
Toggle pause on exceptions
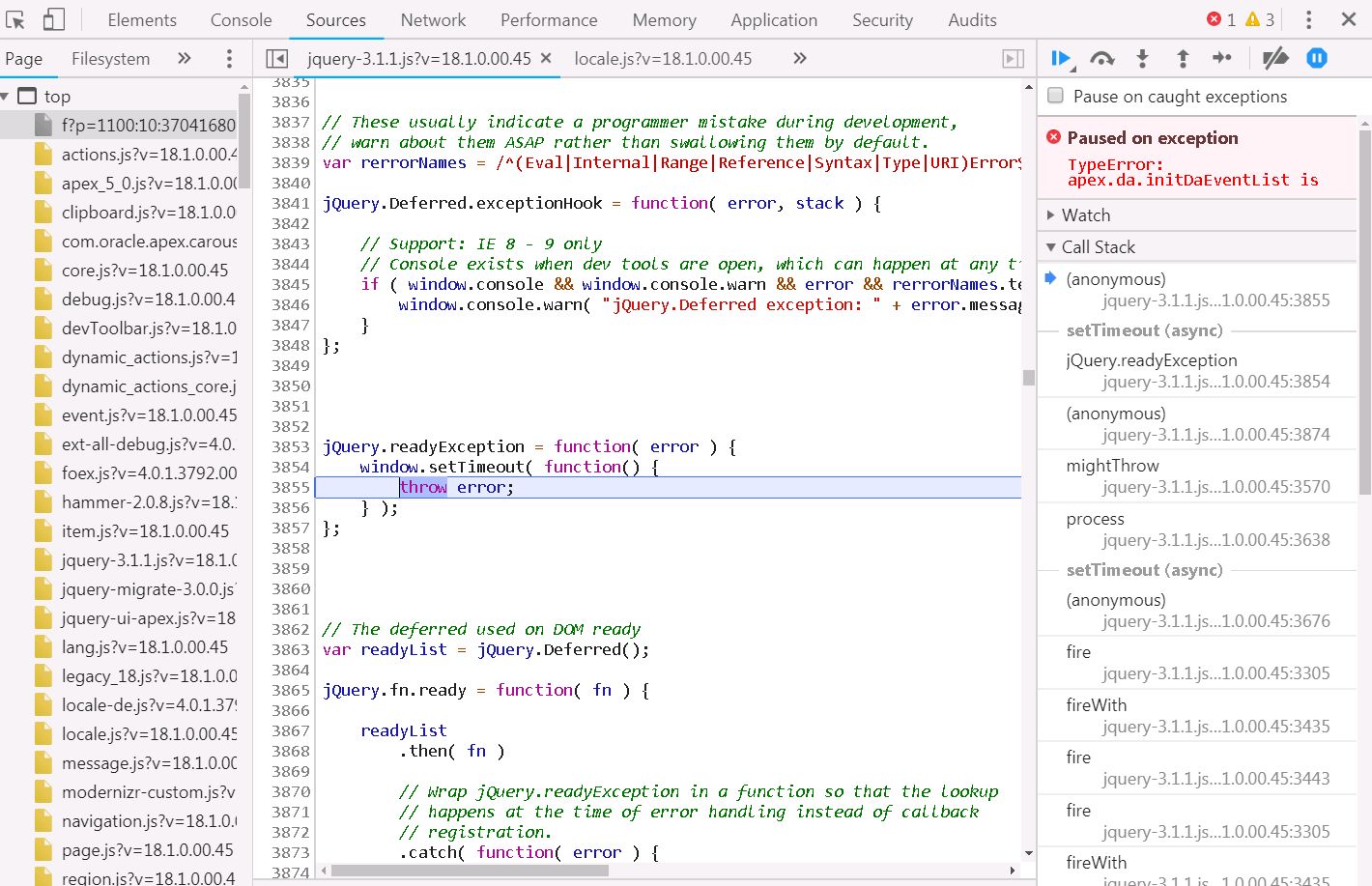click(x=1316, y=58)
